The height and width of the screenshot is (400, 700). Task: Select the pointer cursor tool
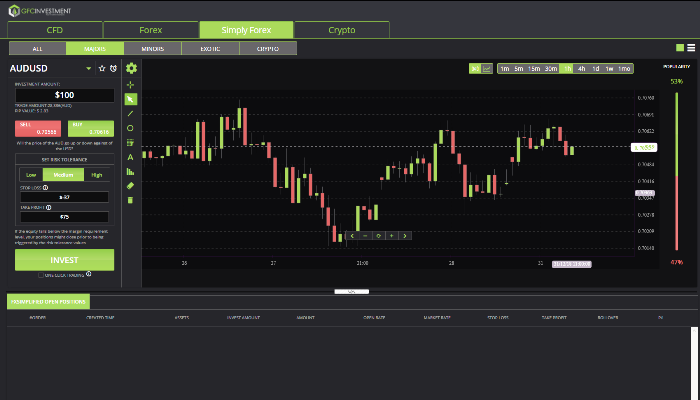(x=130, y=99)
